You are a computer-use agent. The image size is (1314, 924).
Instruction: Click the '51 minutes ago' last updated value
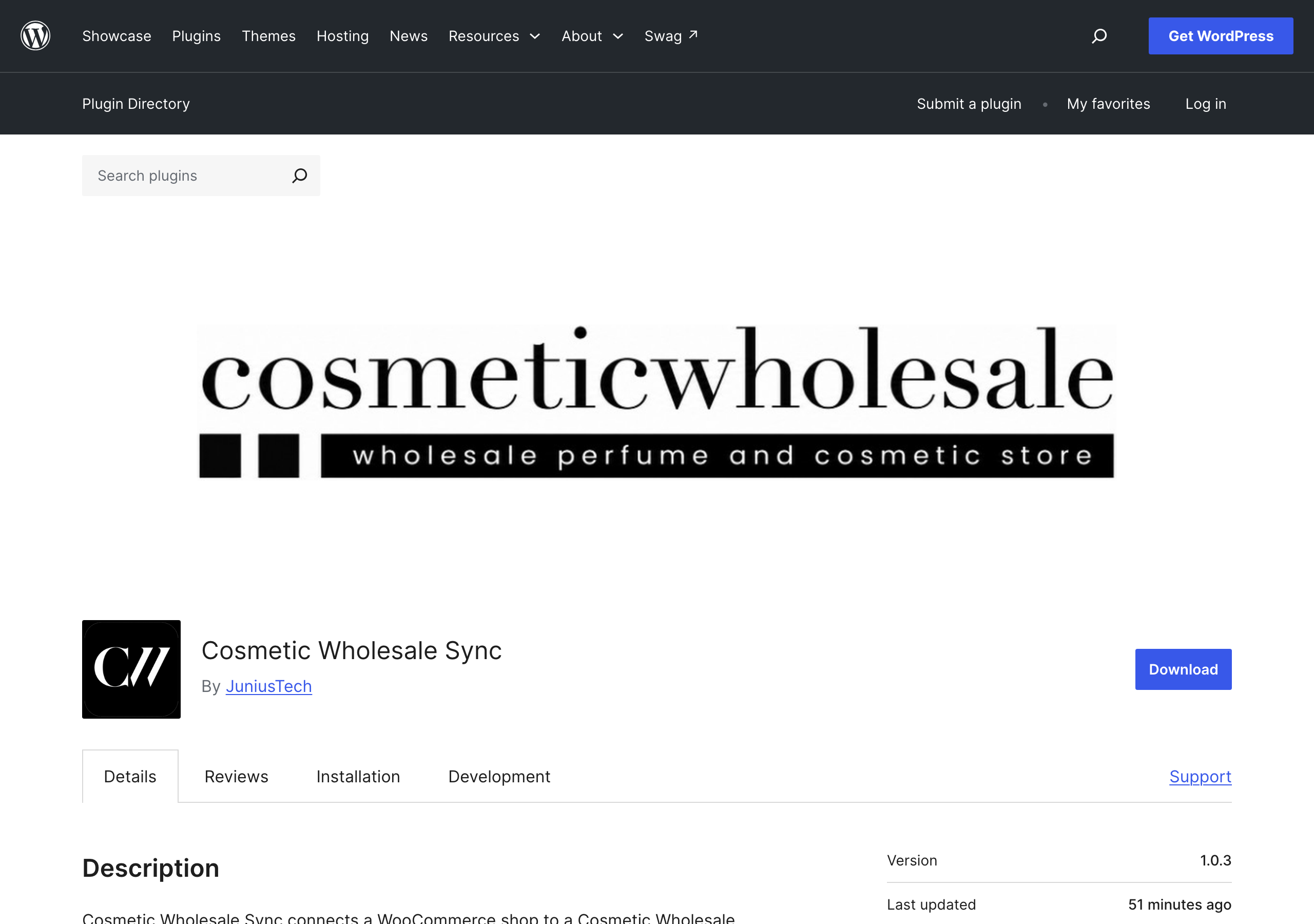[1180, 904]
